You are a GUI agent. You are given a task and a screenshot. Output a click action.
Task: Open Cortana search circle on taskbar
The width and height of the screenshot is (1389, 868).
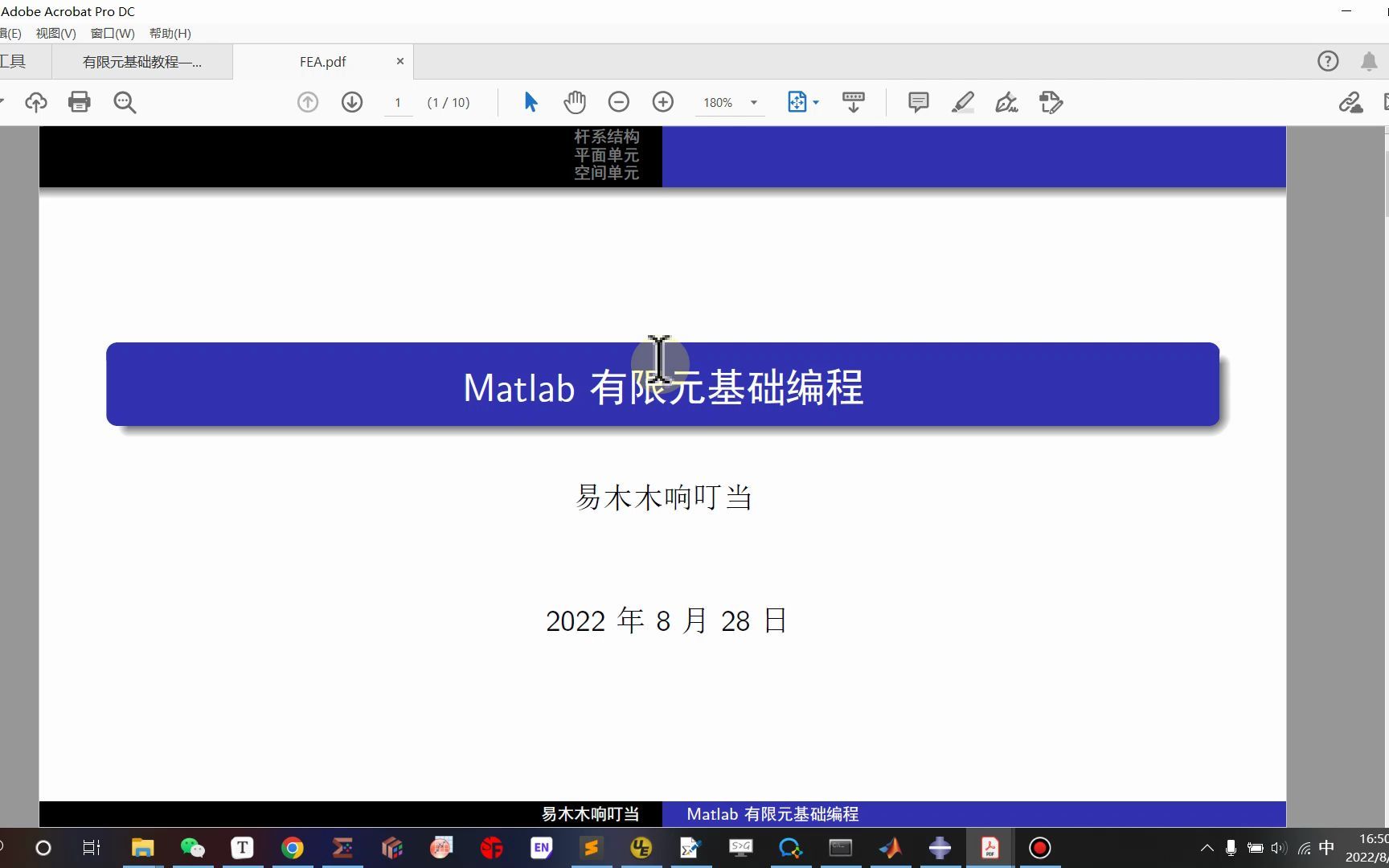click(x=43, y=848)
